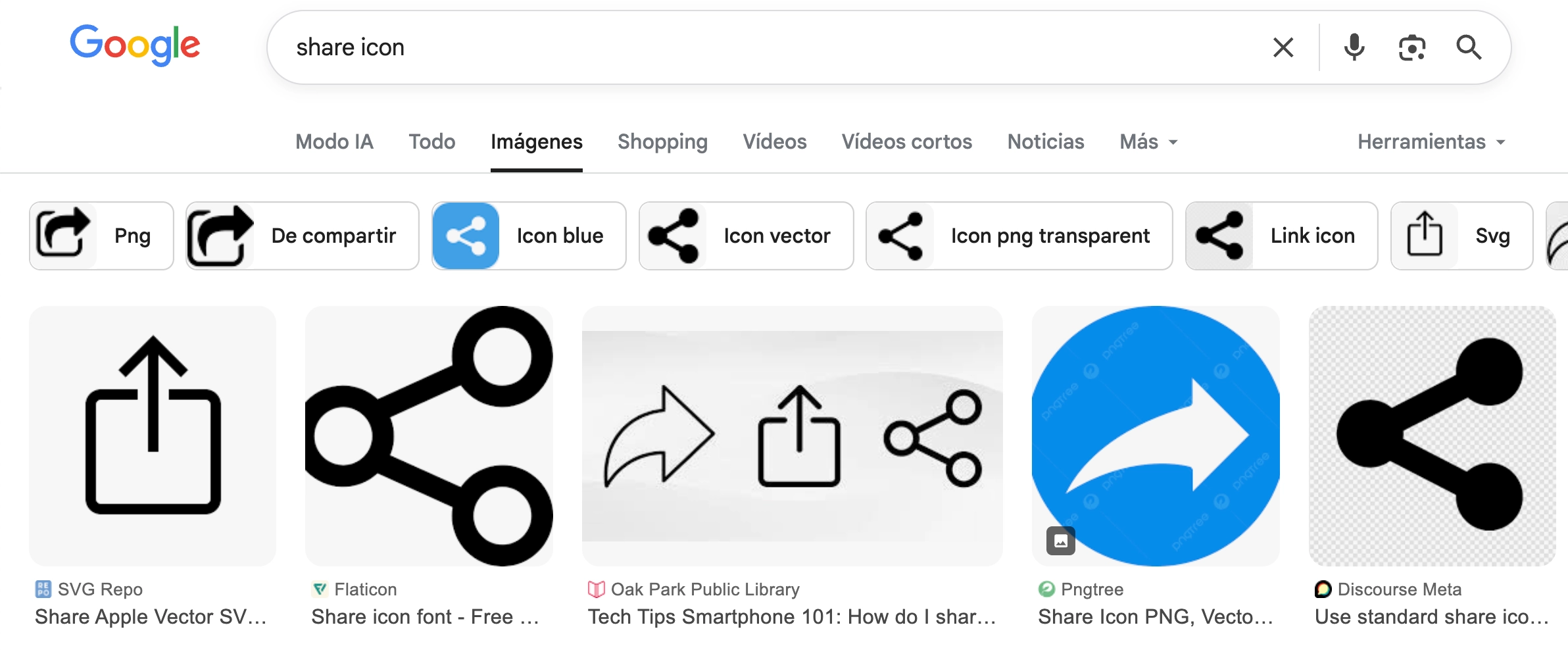Select the Icon blue filter chip
1568x650 pixels.
pyautogui.click(x=528, y=236)
